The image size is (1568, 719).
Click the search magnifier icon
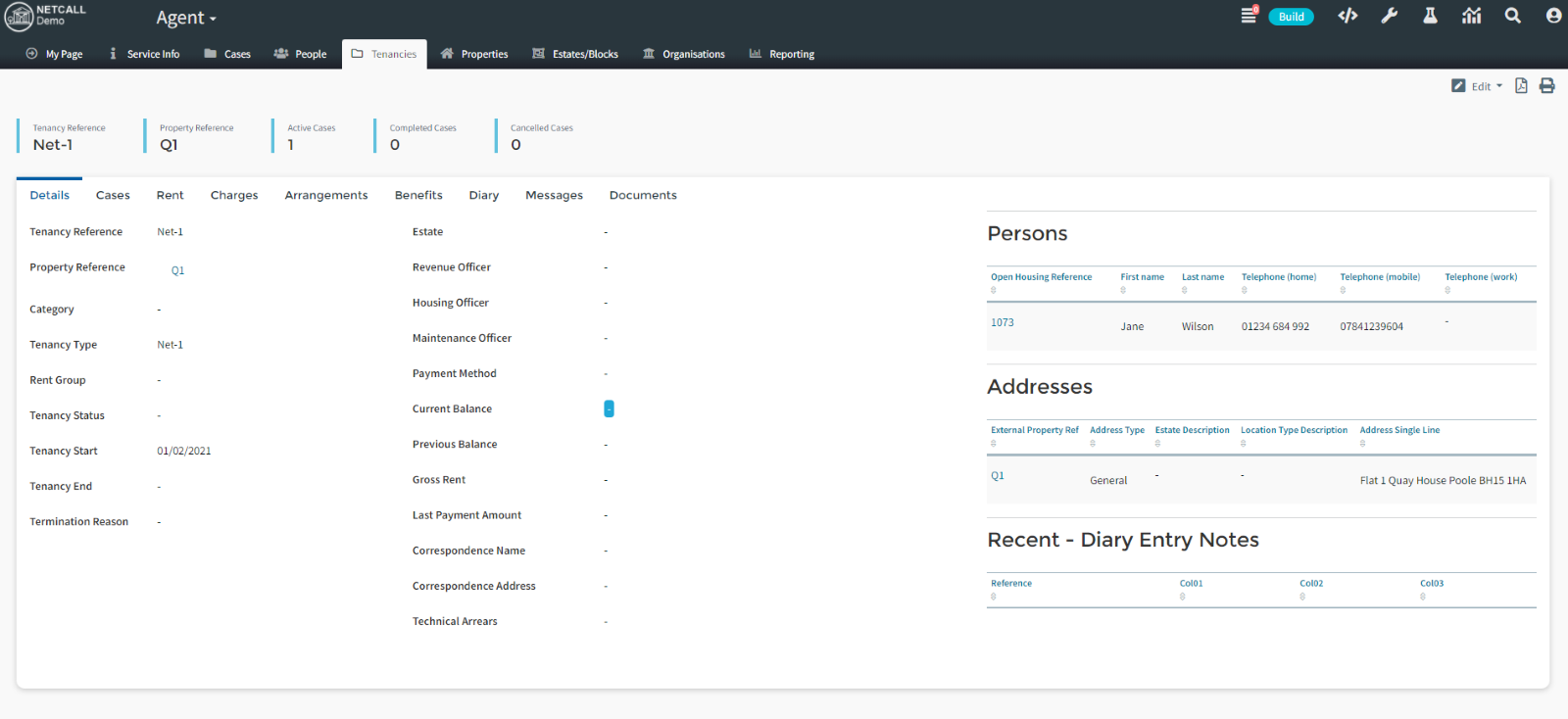click(x=1512, y=16)
